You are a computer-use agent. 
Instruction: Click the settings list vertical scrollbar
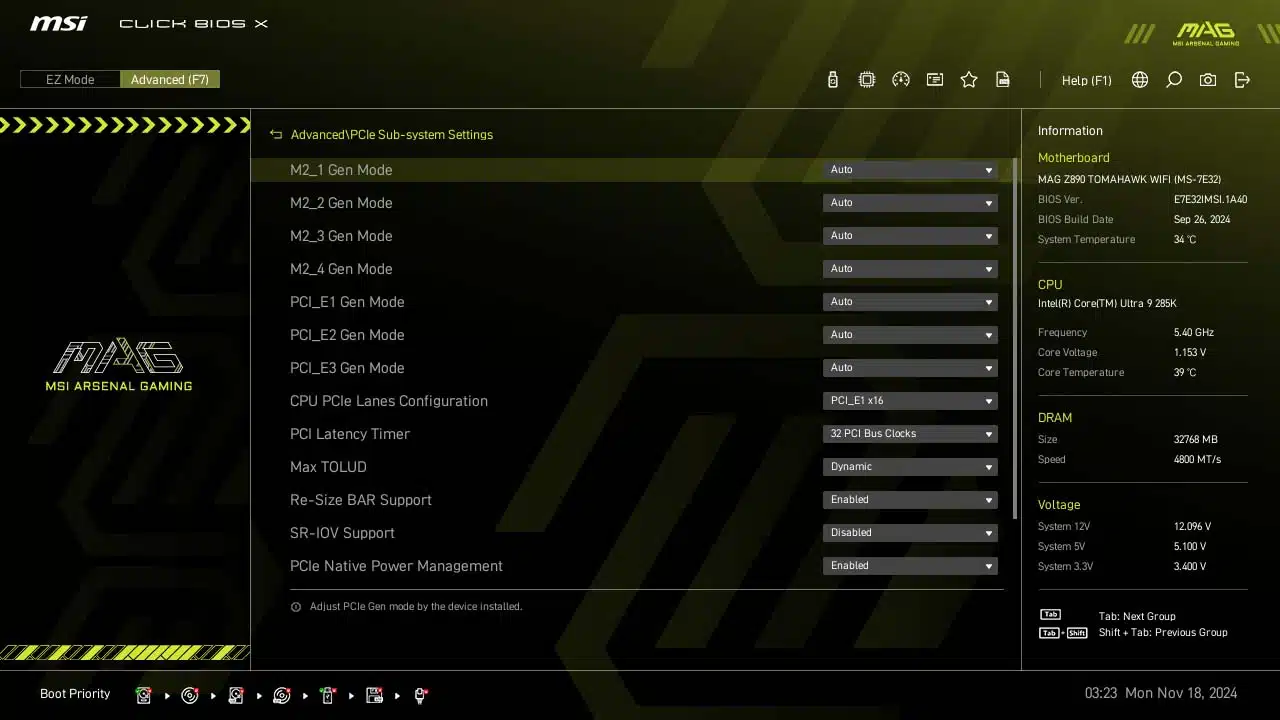(x=1014, y=338)
